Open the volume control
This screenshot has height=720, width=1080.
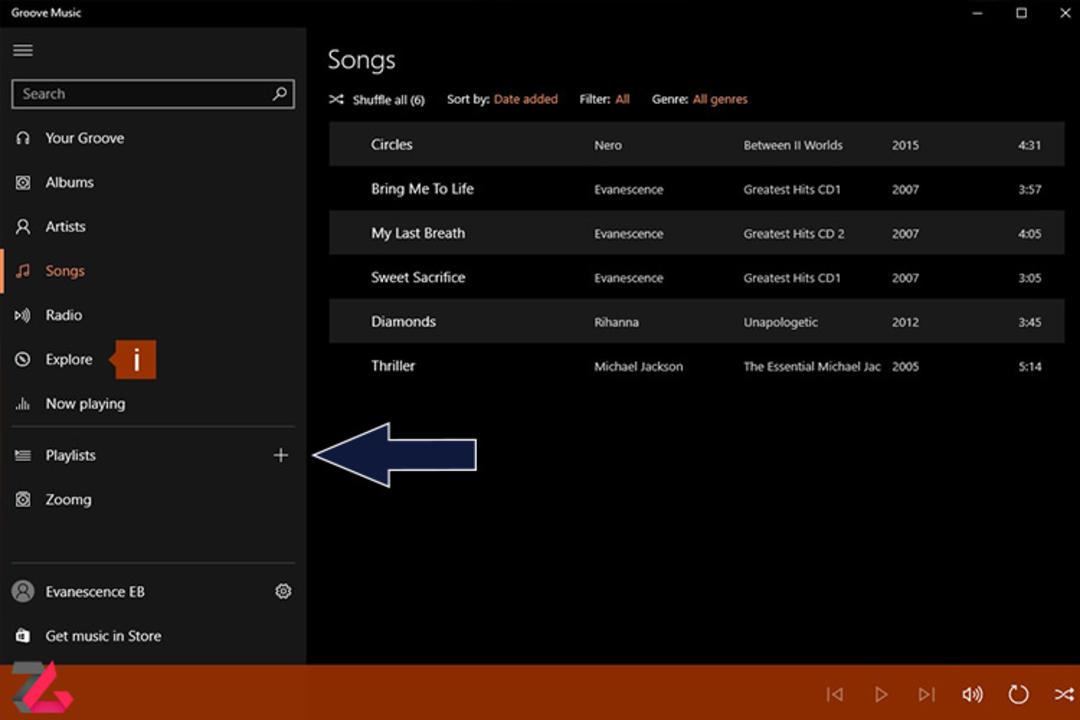pyautogui.click(x=972, y=694)
